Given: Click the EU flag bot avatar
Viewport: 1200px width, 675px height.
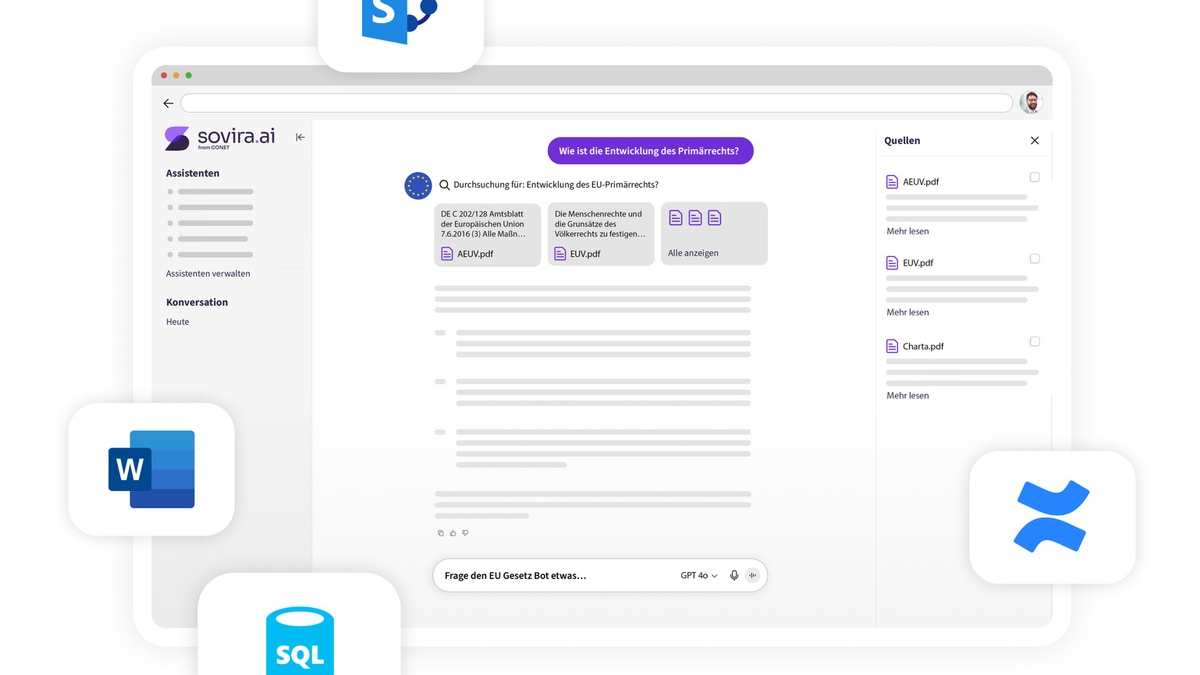Looking at the screenshot, I should (x=418, y=185).
